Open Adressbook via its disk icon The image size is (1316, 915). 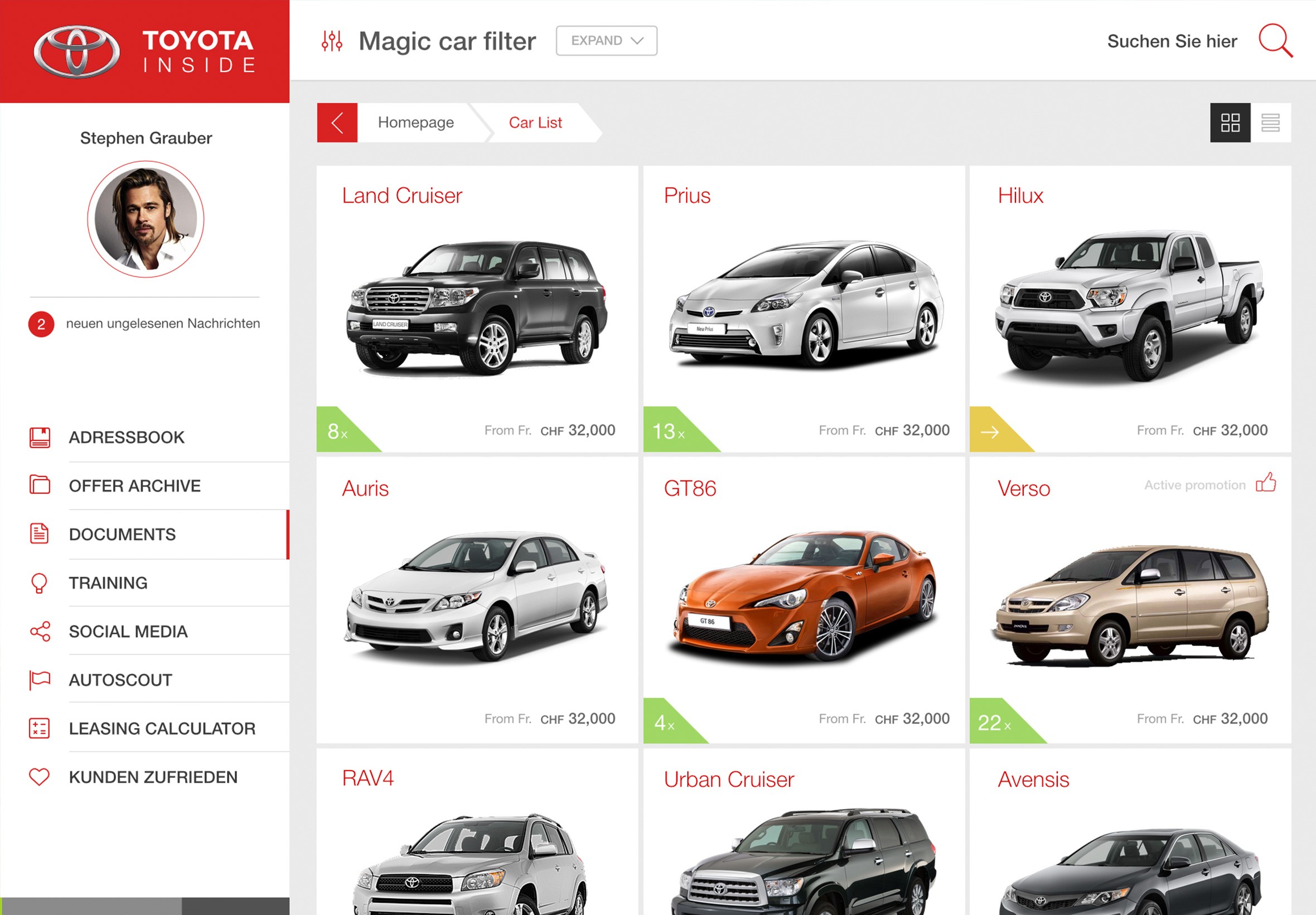40,437
